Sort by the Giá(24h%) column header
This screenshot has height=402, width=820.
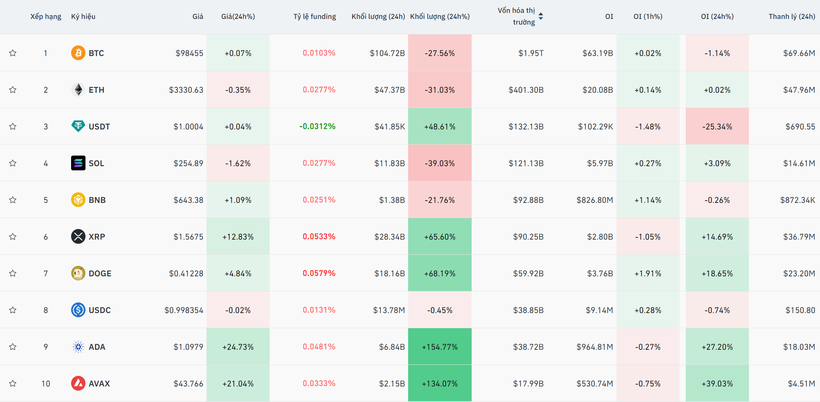coord(238,17)
